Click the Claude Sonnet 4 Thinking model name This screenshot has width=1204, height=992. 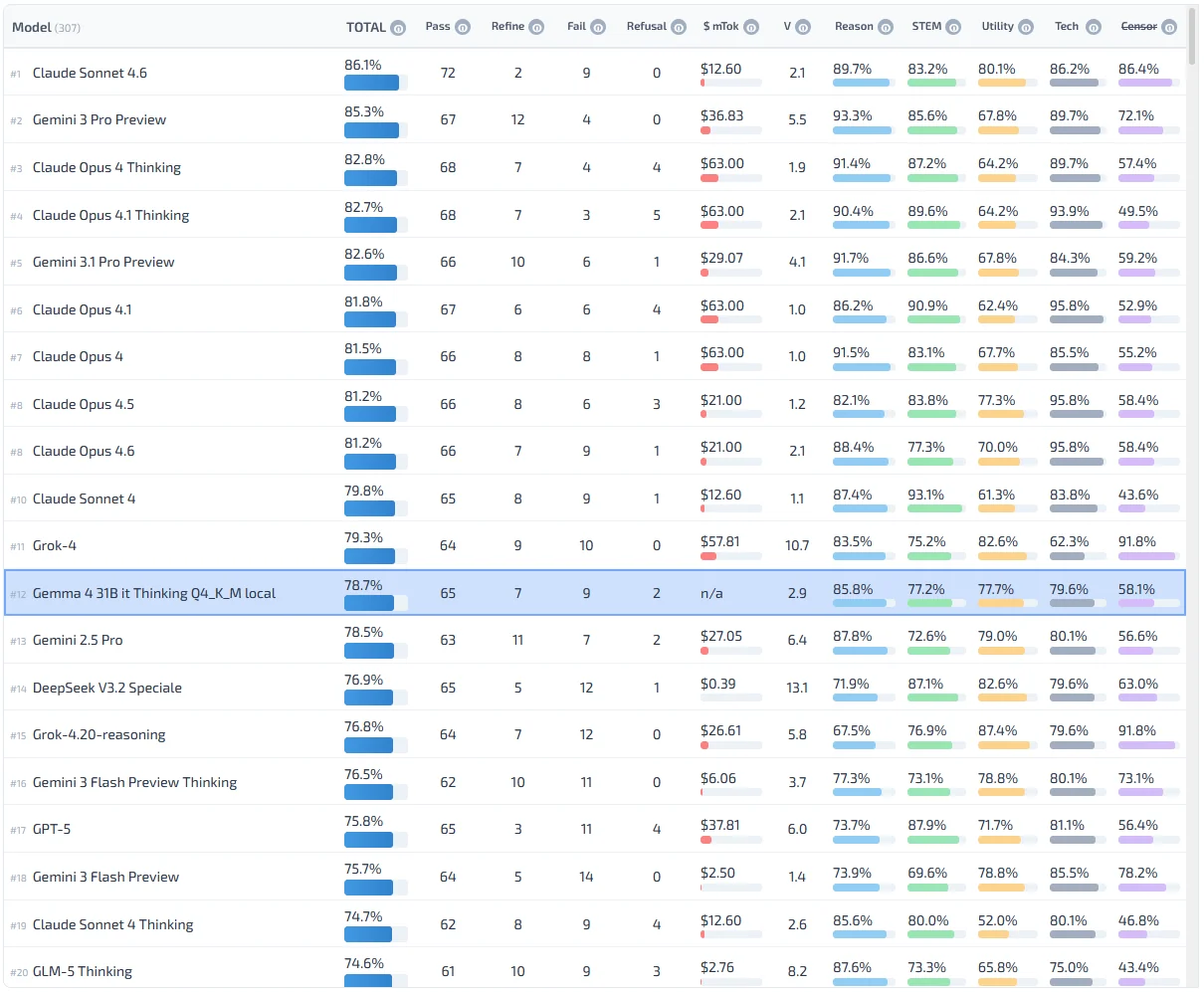(112, 924)
